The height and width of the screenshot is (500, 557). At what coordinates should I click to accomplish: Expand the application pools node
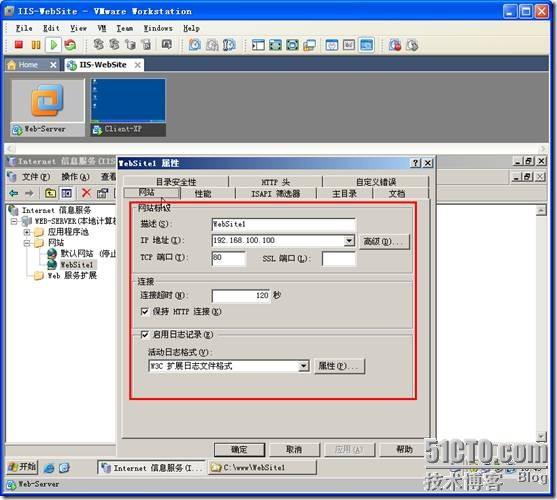point(27,232)
